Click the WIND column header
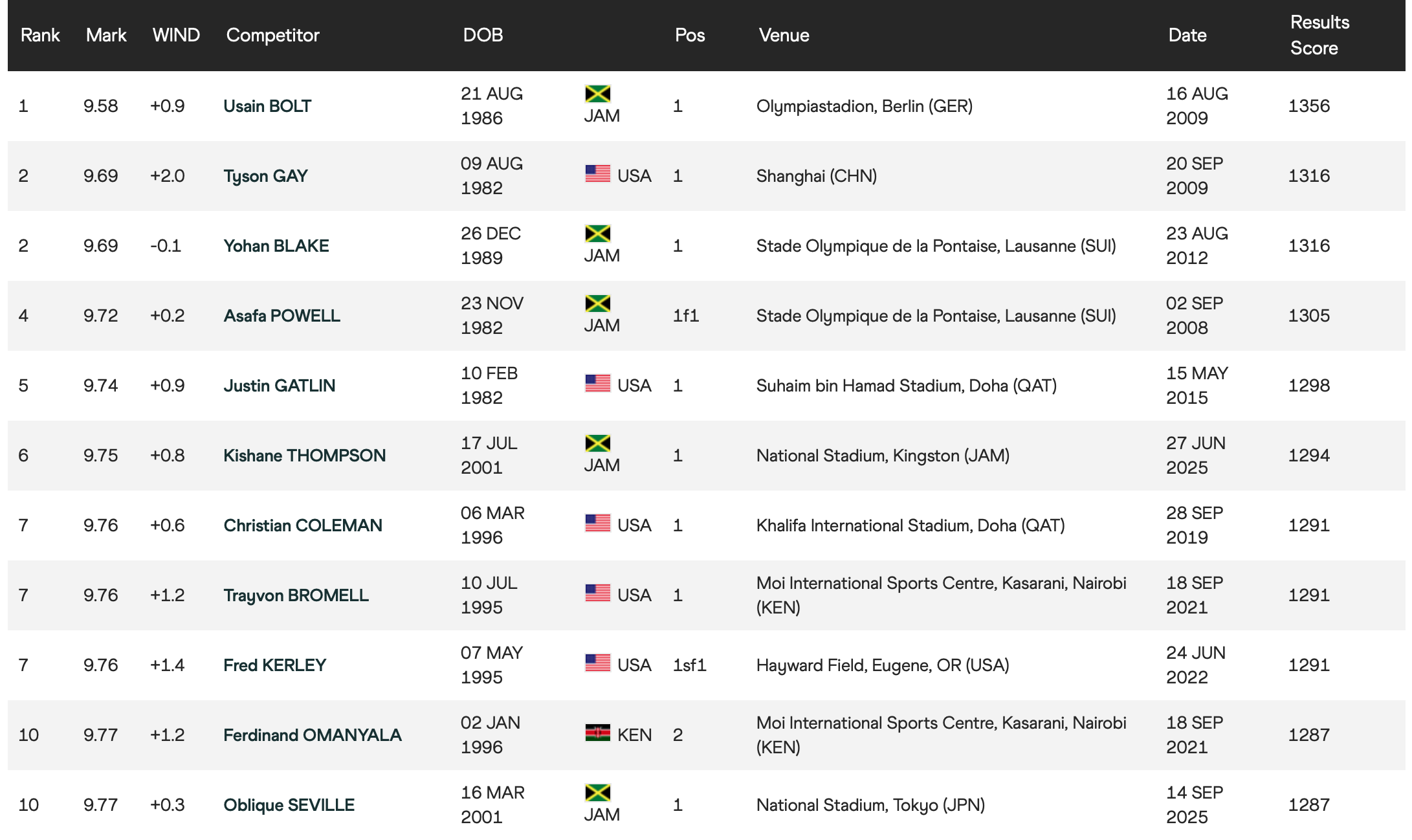The image size is (1412, 840). (x=176, y=35)
